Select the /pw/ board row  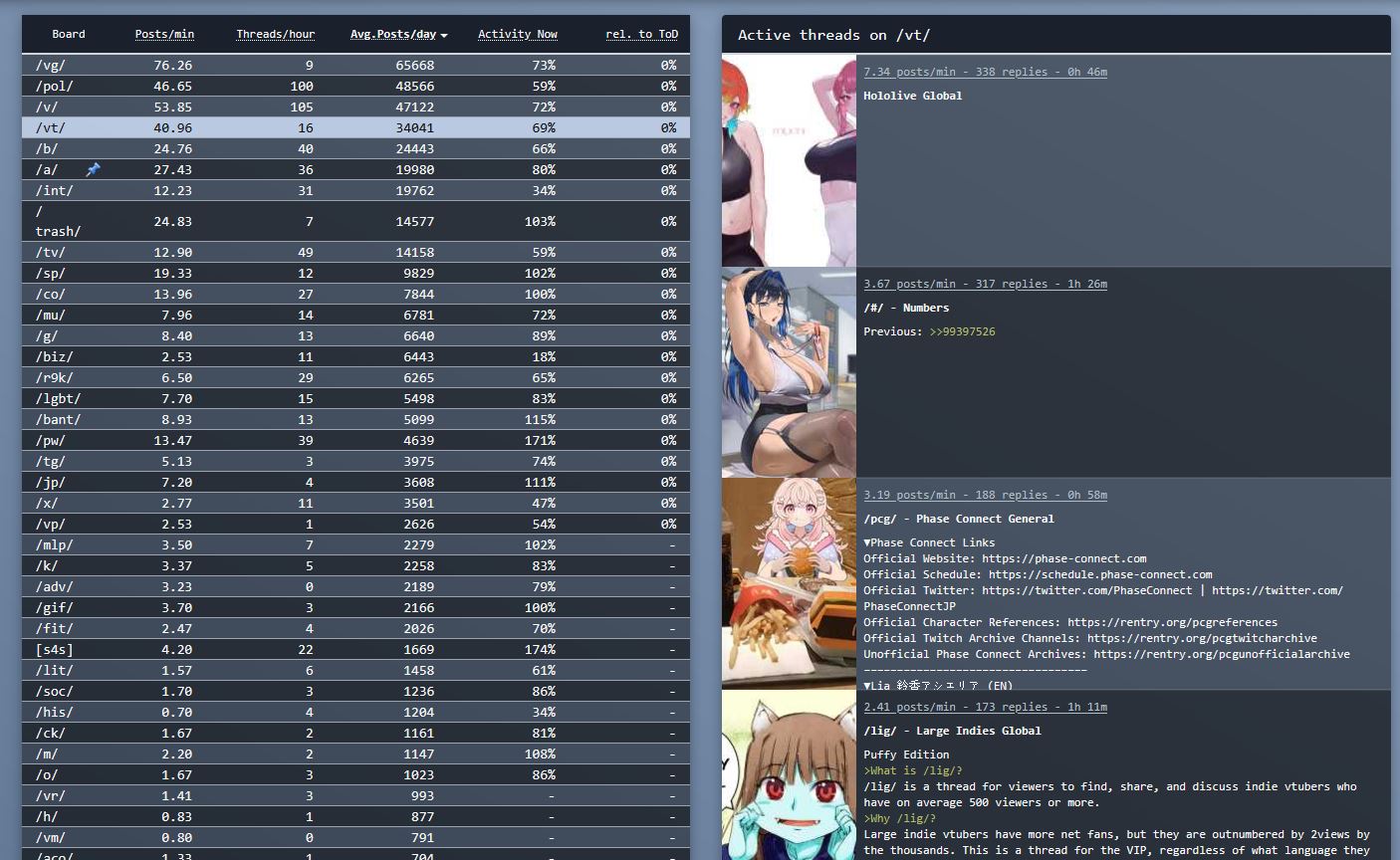355,440
